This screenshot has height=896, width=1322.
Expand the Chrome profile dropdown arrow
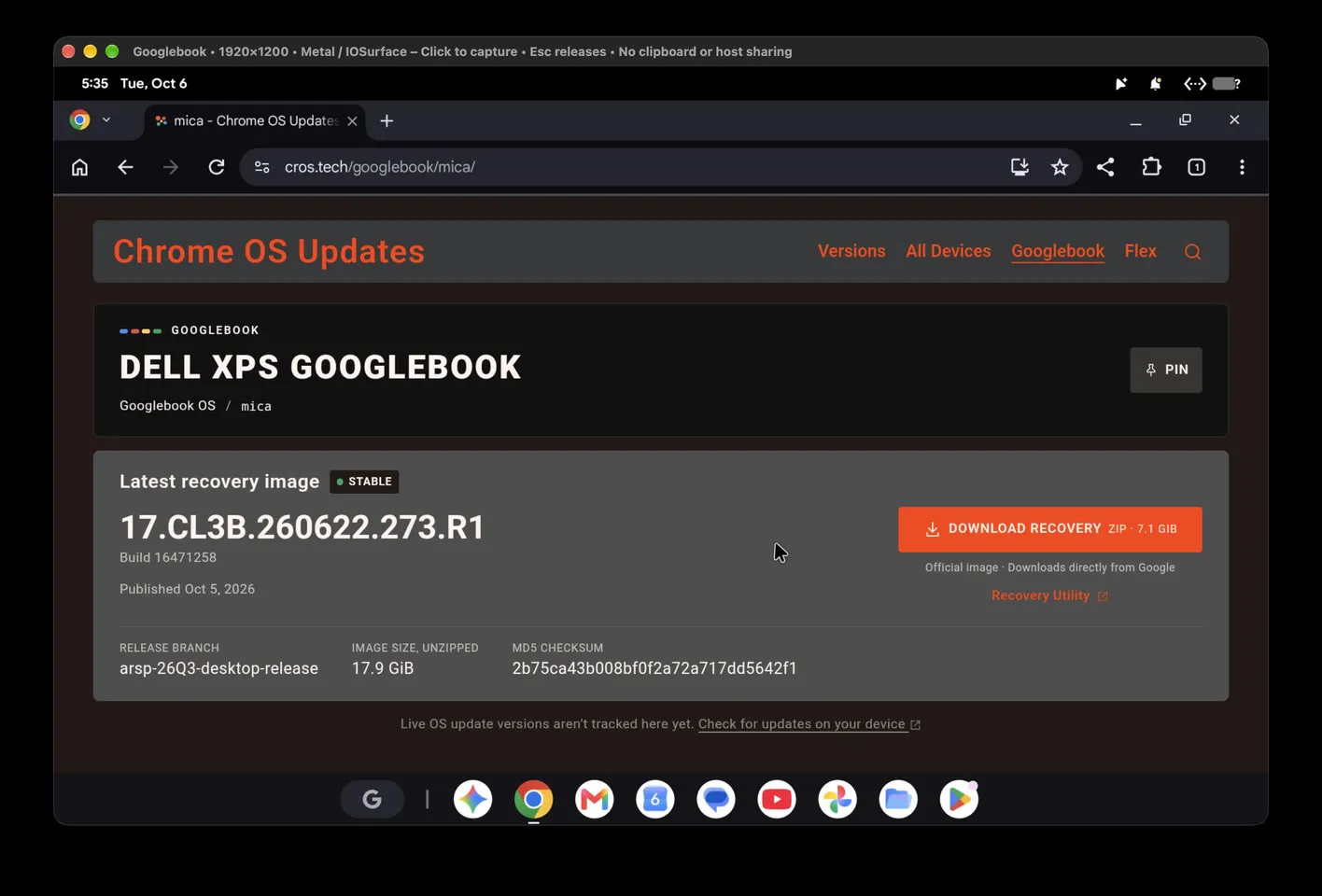point(106,119)
